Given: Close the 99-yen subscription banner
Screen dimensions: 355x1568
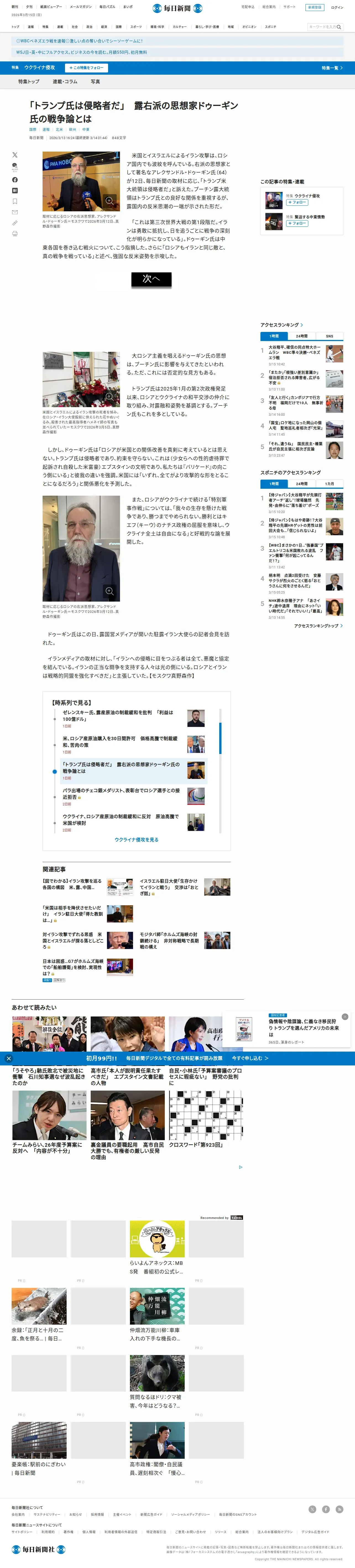Looking at the screenshot, I should pyautogui.click(x=9, y=1059).
